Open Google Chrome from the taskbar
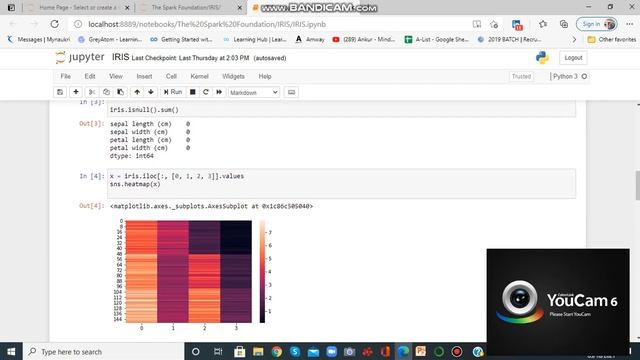The image size is (640, 360). 277,351
